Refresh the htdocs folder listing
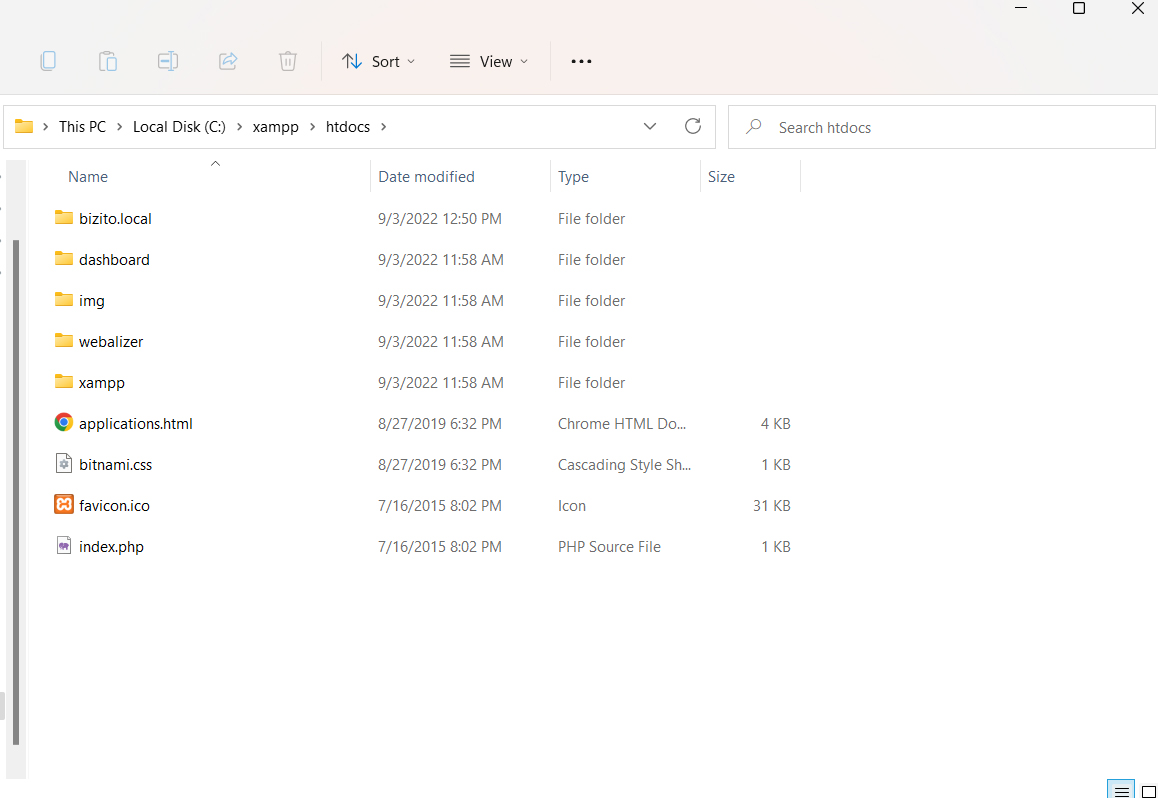Screen dimensions: 1158x798 click(693, 126)
